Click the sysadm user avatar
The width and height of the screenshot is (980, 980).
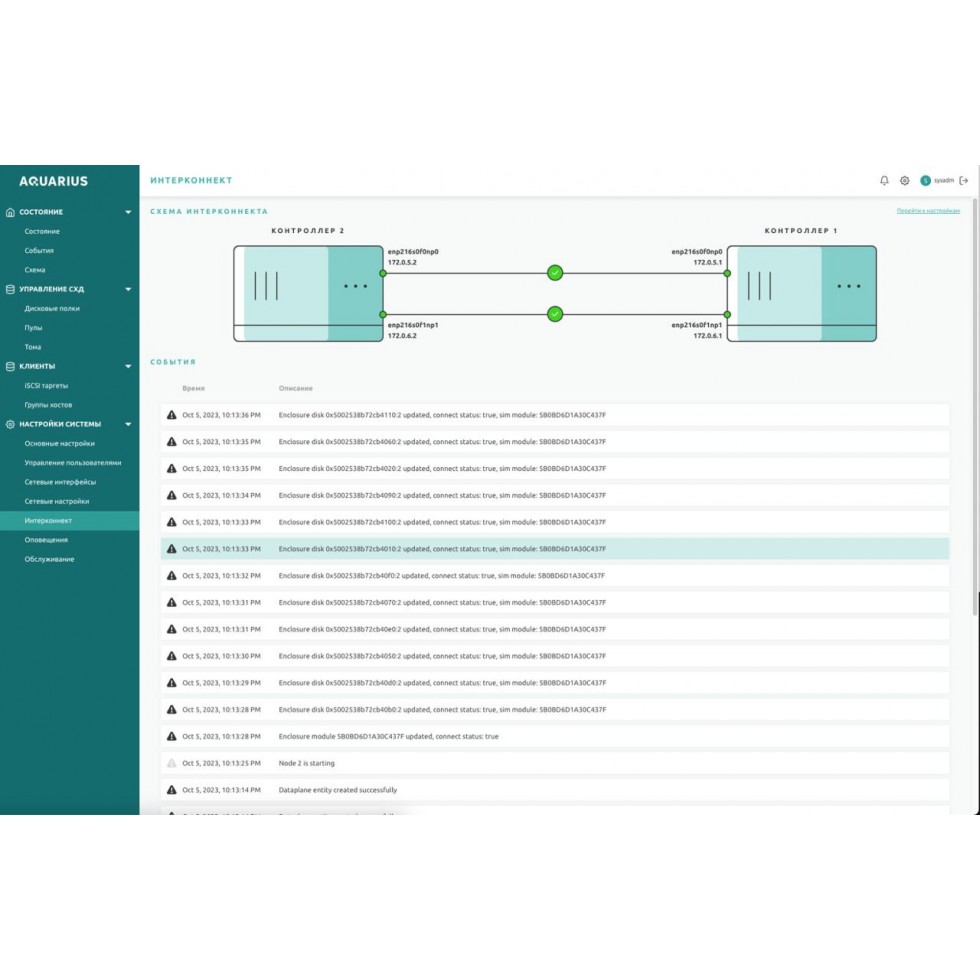[925, 181]
